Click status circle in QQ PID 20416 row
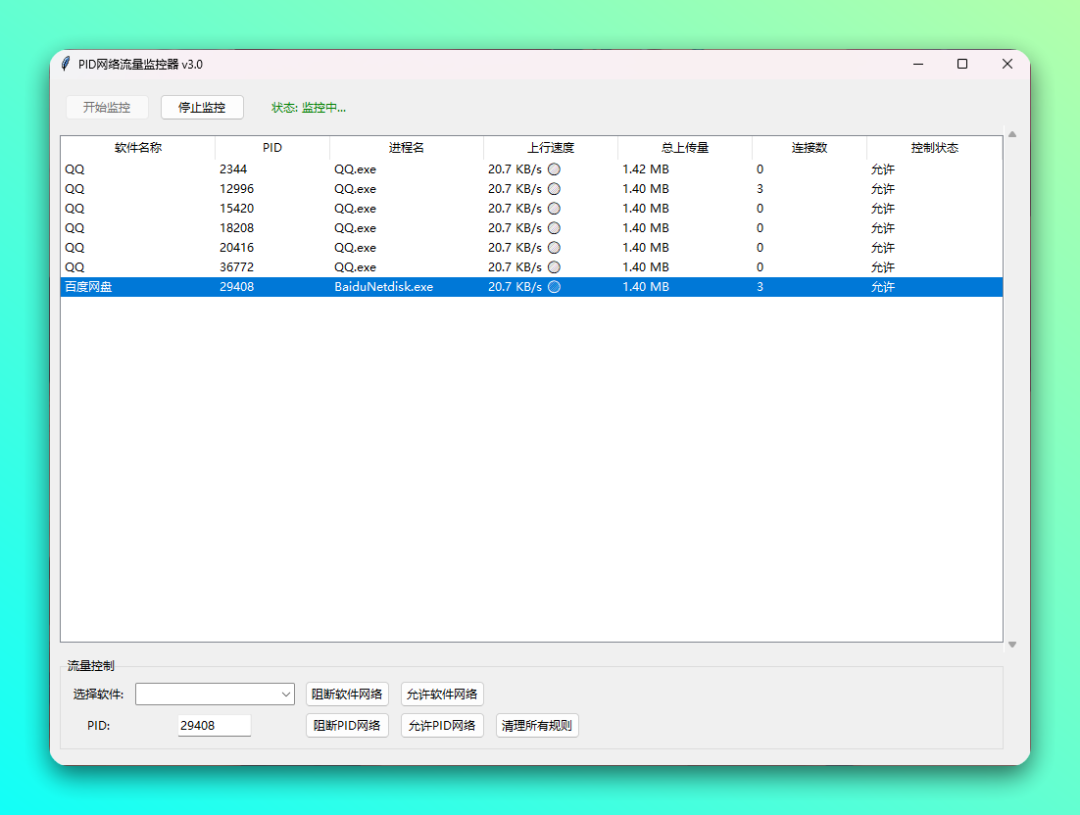 tap(554, 247)
